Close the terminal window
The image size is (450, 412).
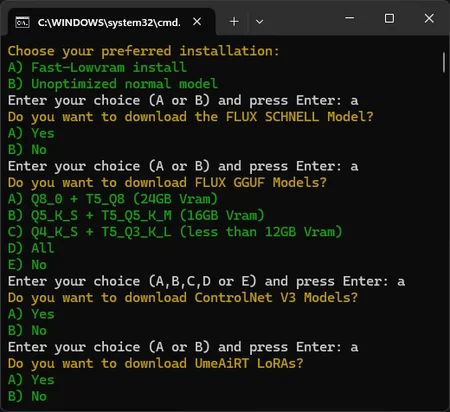[429, 18]
